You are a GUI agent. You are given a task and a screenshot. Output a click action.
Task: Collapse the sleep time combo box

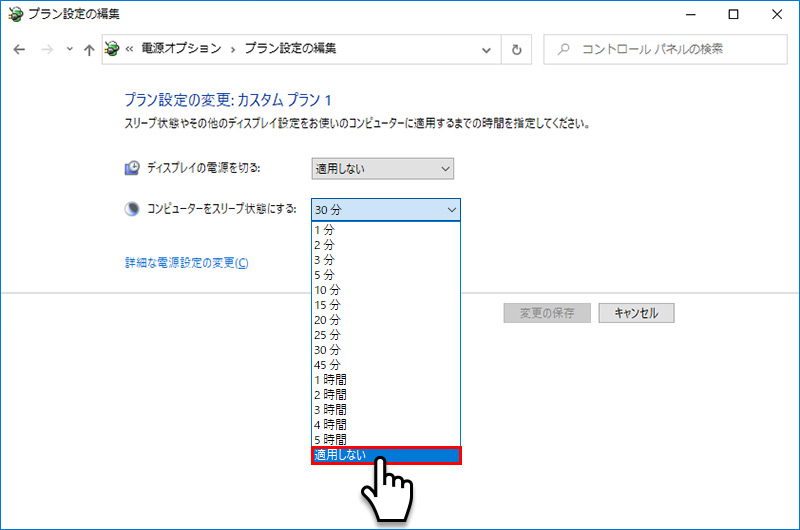(386, 210)
